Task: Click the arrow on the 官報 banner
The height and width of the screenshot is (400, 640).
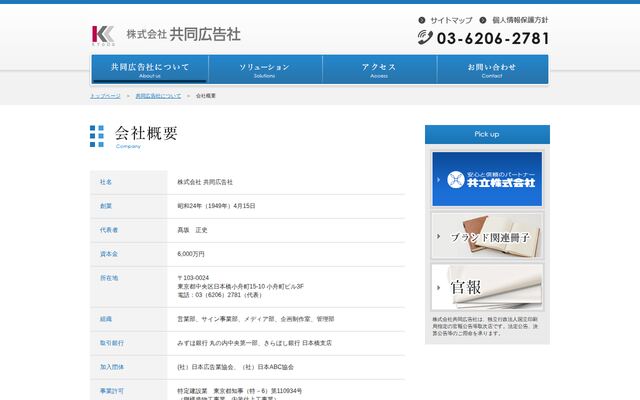Action: [438, 287]
